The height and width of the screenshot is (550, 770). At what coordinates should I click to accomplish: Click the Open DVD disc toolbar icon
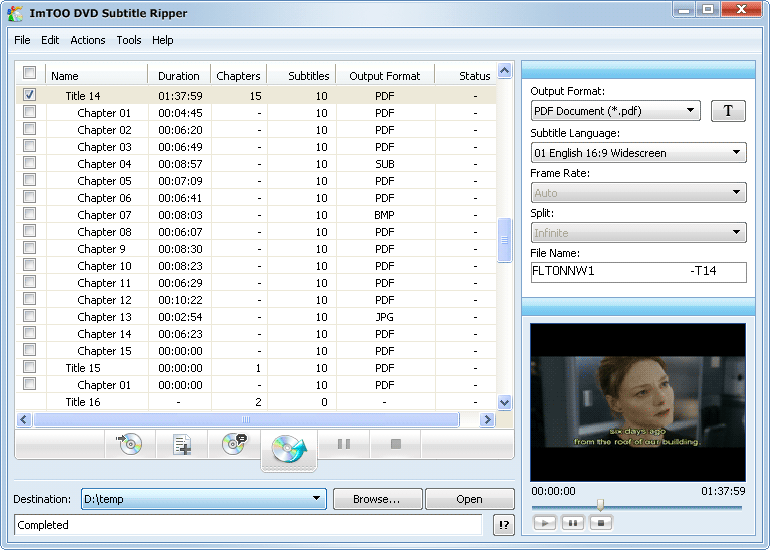(x=130, y=444)
